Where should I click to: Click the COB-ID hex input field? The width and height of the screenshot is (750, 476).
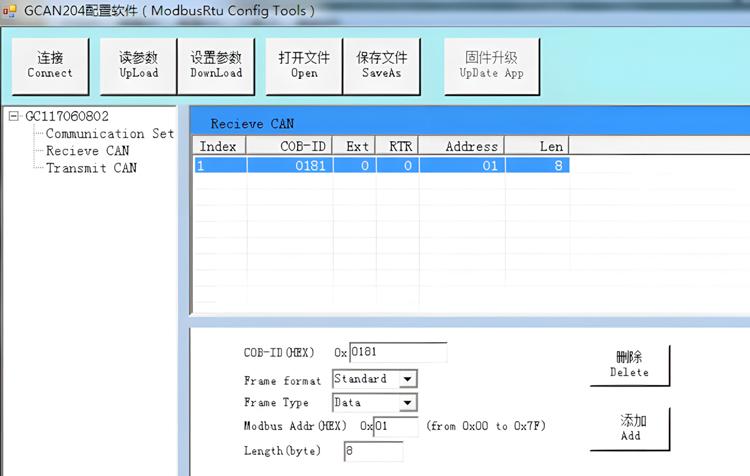click(397, 352)
